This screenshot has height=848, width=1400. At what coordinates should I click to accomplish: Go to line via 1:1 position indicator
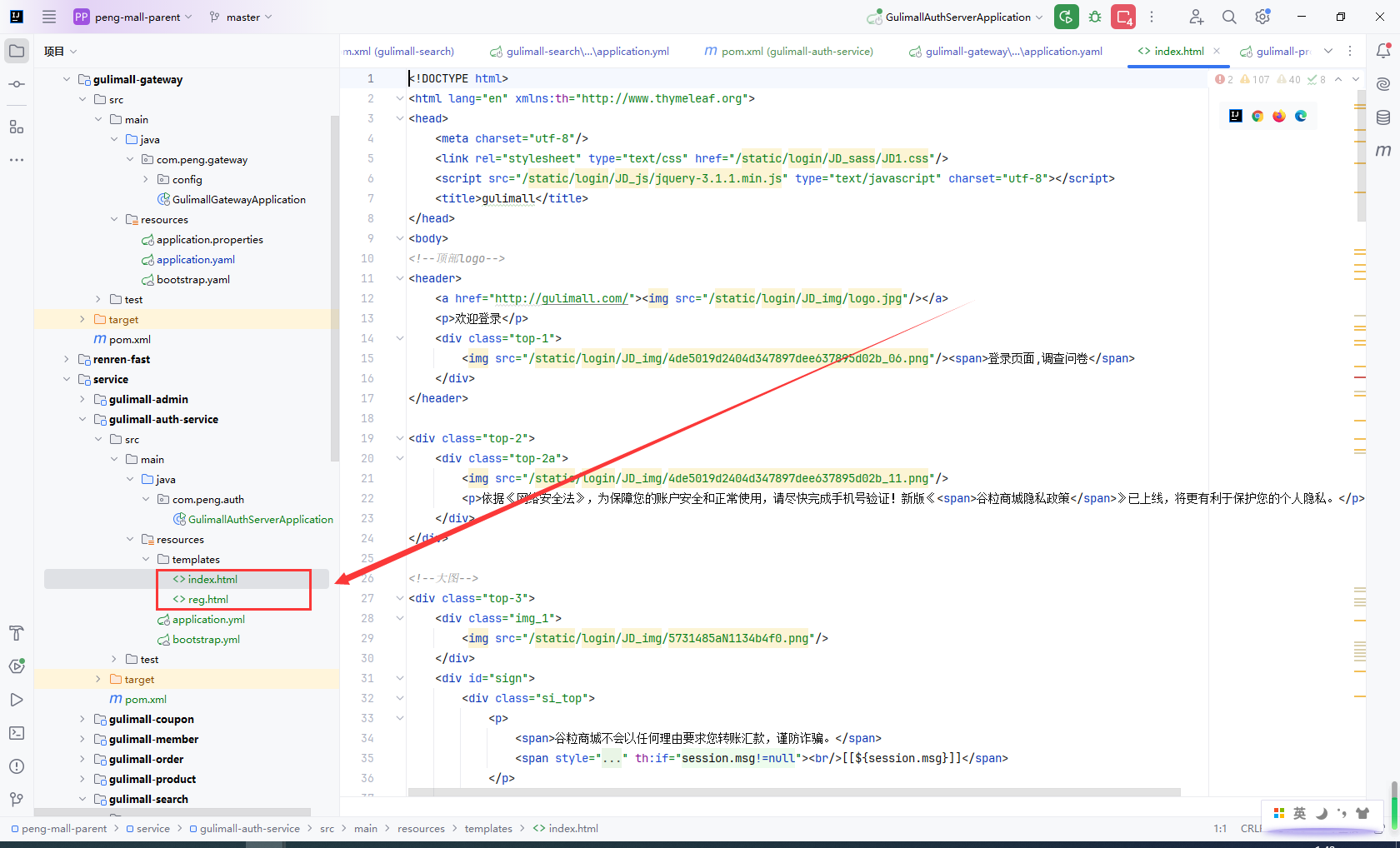(1220, 829)
